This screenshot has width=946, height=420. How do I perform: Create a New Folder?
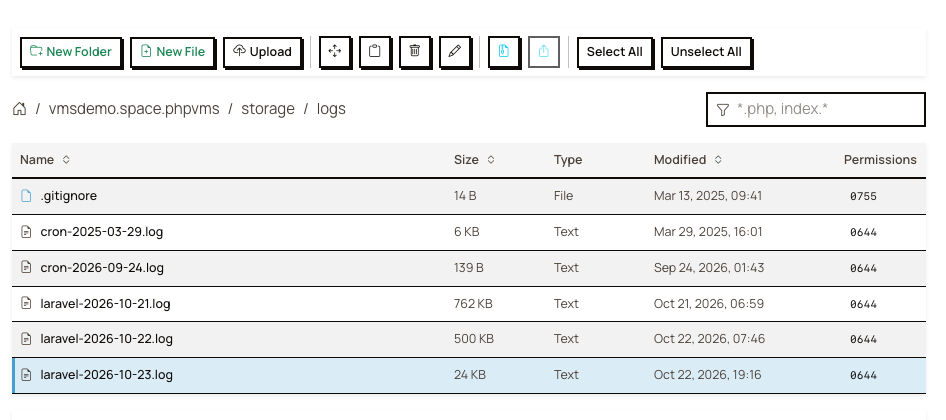coord(71,51)
